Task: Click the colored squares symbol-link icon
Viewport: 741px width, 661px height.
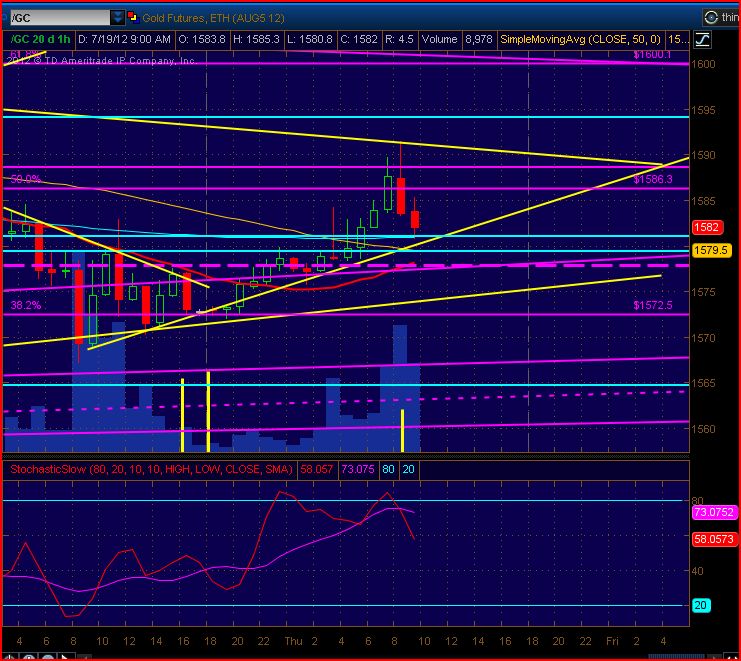Action: click(132, 18)
